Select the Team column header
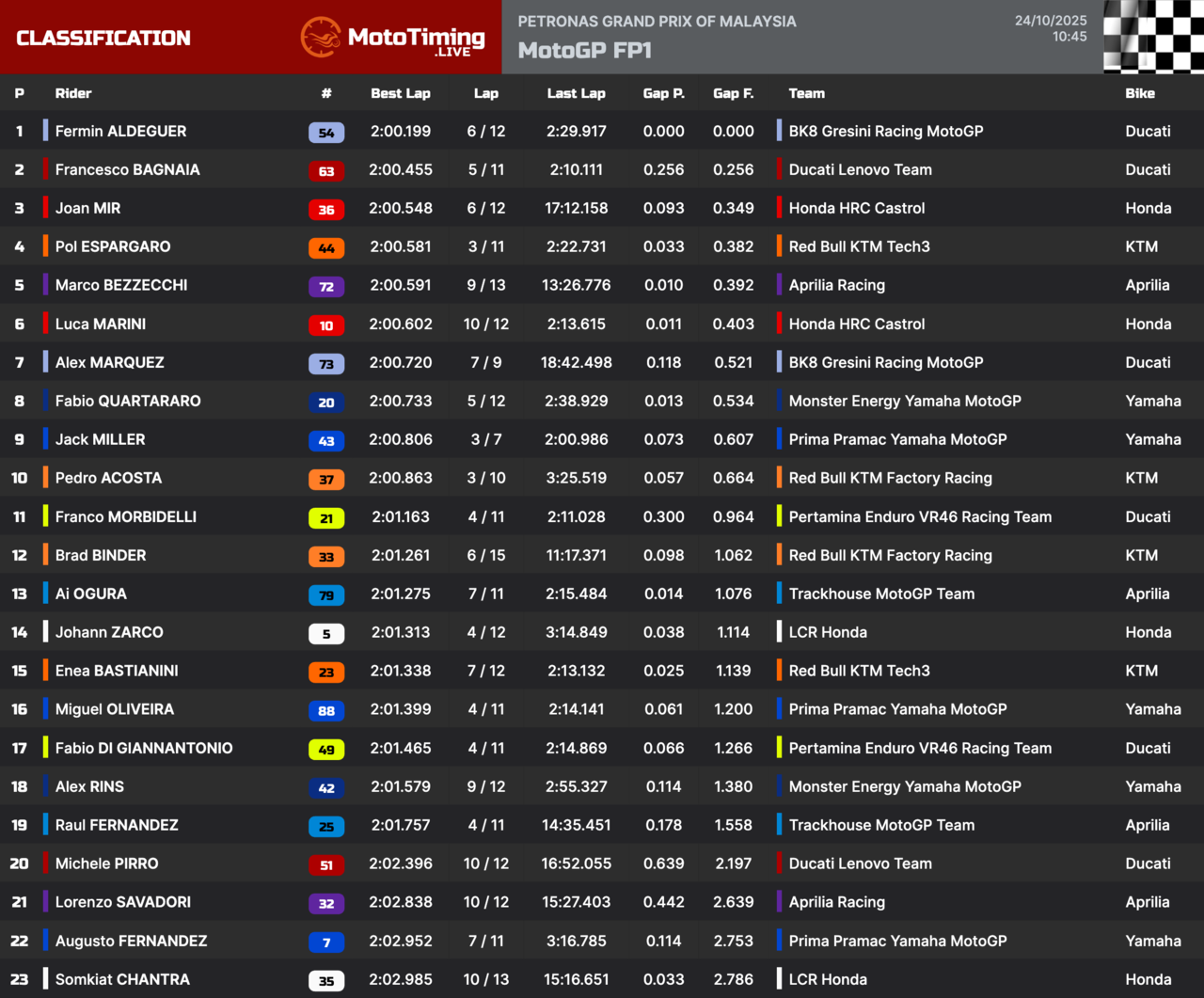The height and width of the screenshot is (998, 1204). (806, 93)
